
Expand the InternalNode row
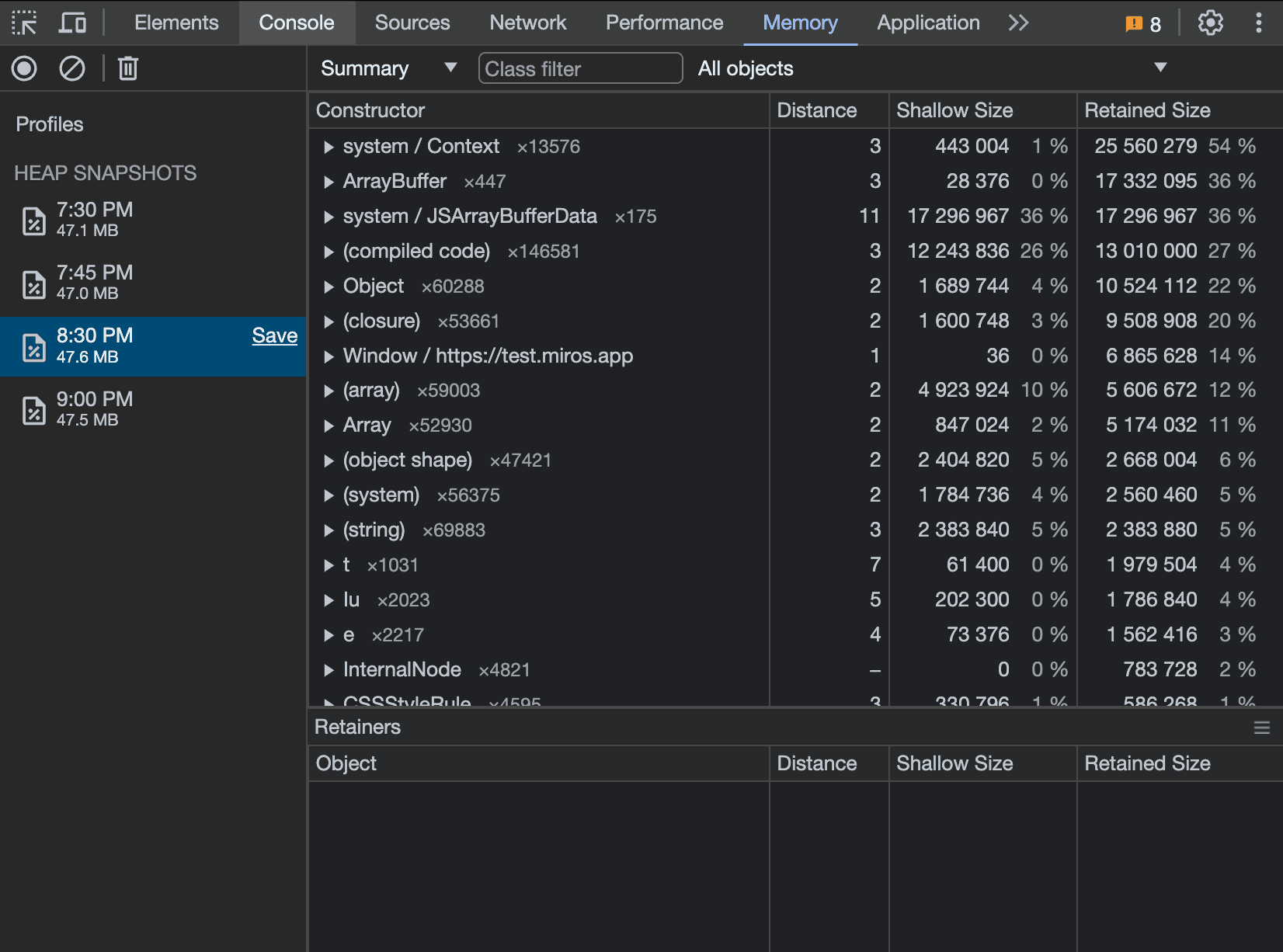pos(329,670)
